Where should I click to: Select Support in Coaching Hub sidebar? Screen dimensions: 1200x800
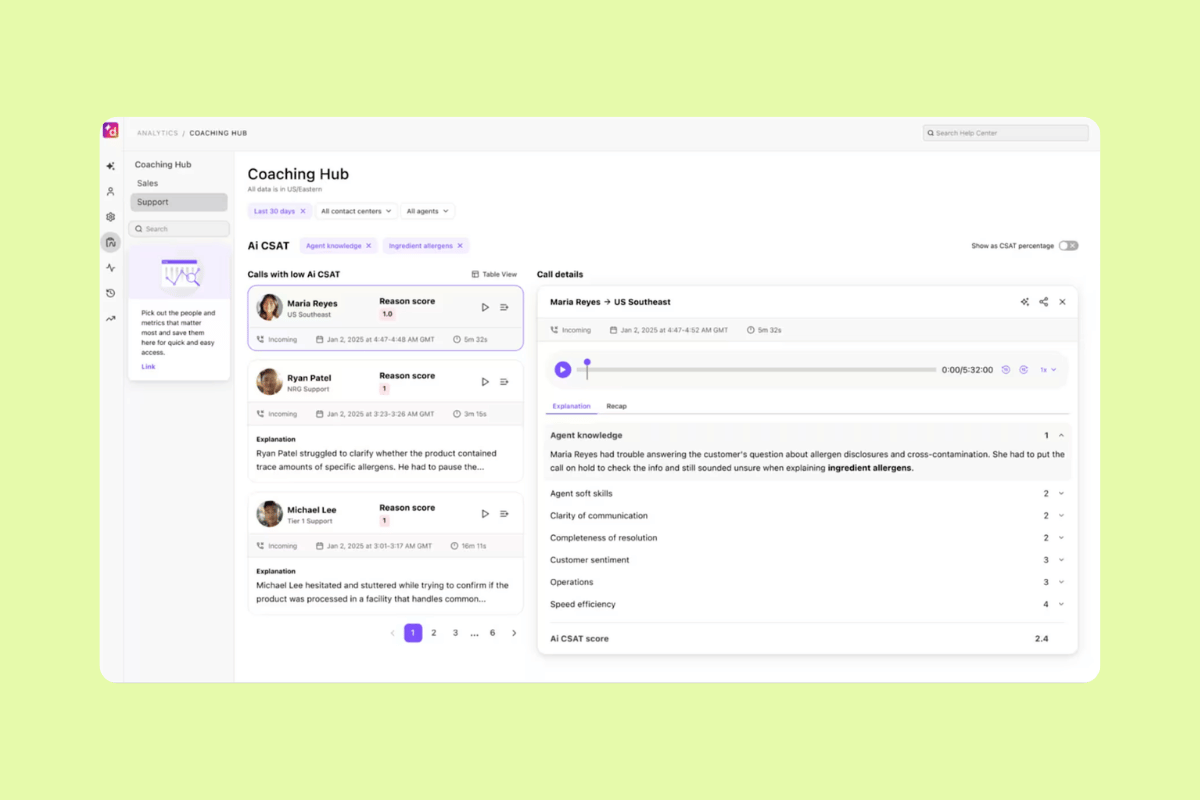tap(179, 202)
